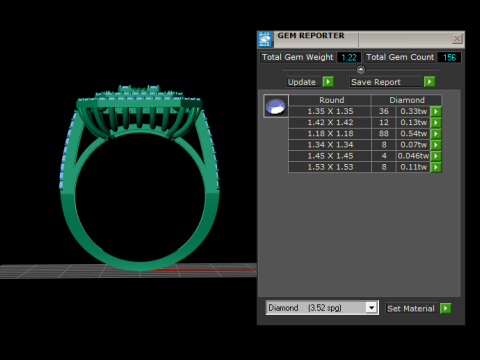480x360 pixels.
Task: Click green arrow on 1.18 X 1.18 row
Action: (436, 134)
